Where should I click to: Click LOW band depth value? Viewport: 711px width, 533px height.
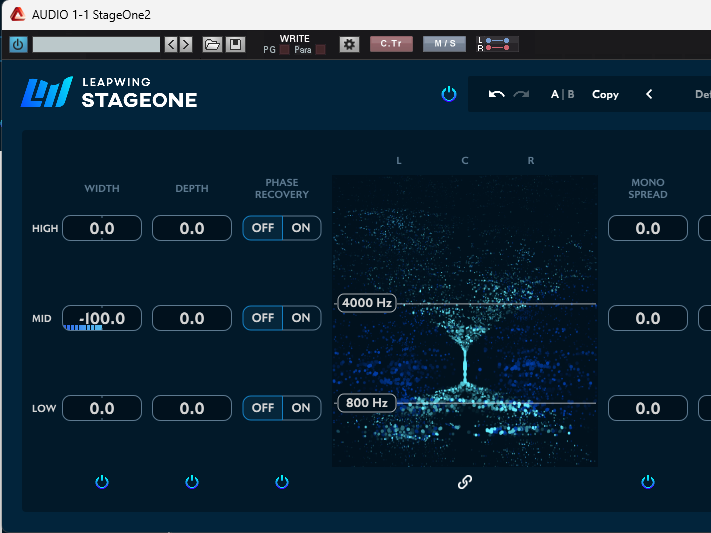click(x=192, y=408)
